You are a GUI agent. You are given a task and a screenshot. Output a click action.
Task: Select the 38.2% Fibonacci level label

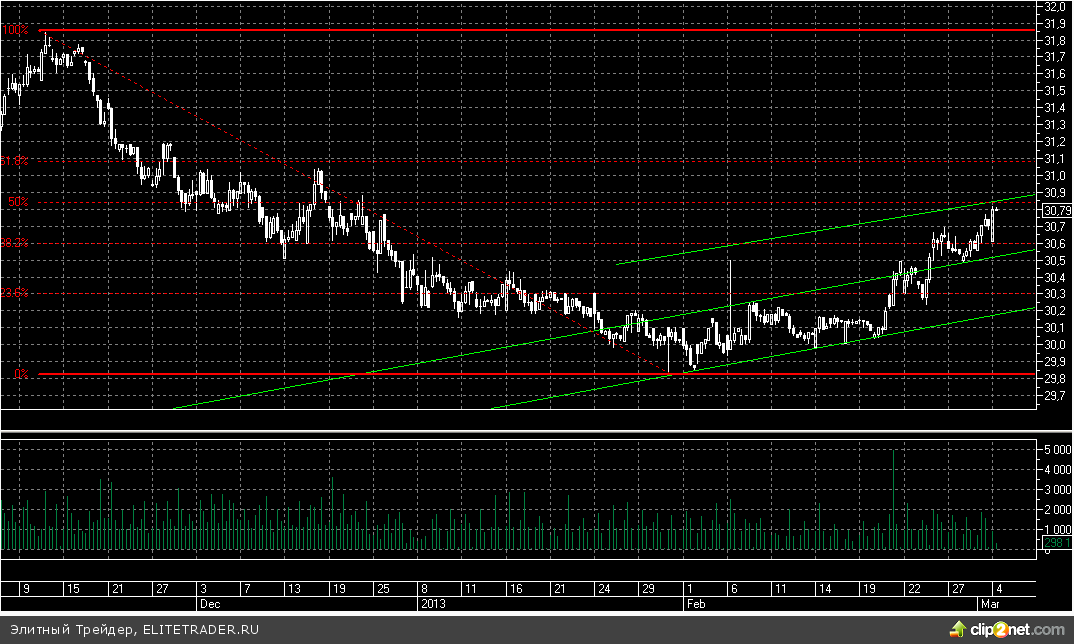click(14, 243)
